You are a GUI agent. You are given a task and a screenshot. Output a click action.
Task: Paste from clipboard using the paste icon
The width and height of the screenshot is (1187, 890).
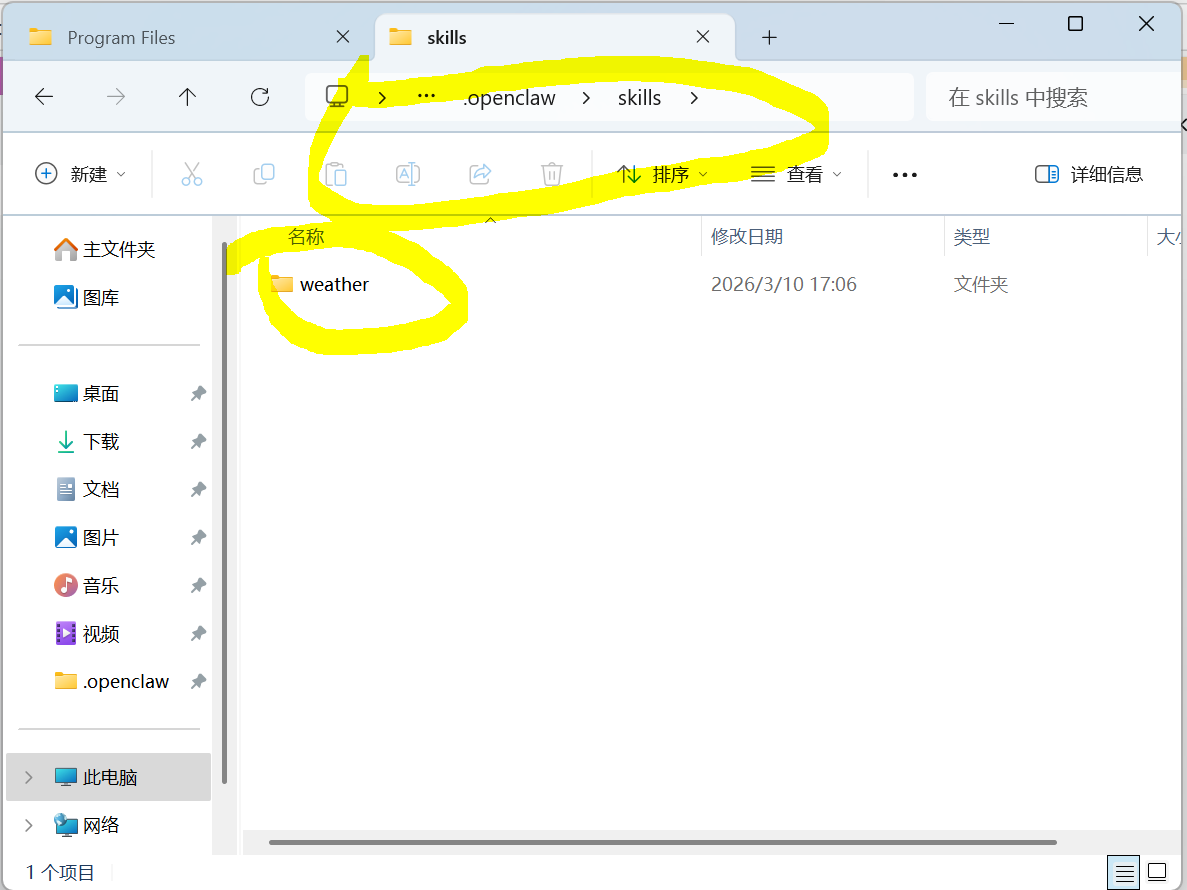[x=336, y=173]
